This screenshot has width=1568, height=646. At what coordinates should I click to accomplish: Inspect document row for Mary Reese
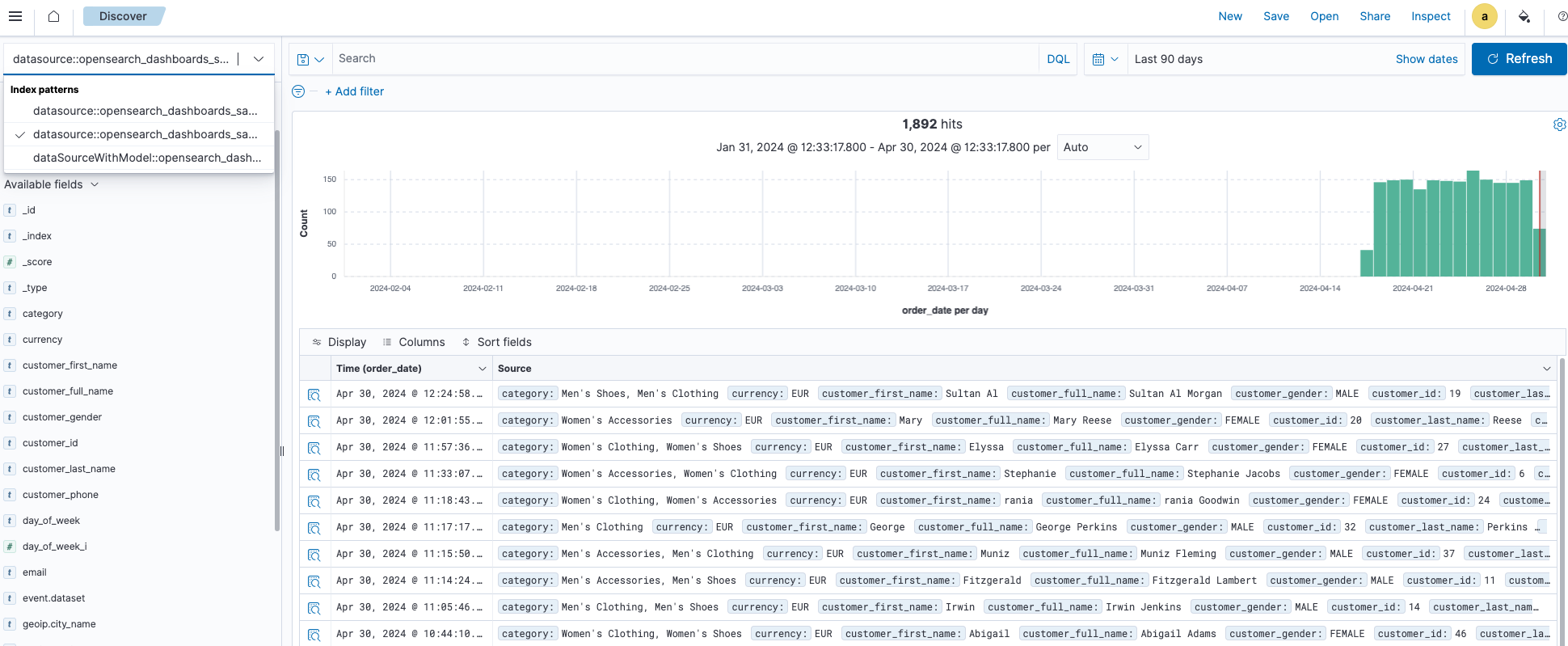point(314,421)
